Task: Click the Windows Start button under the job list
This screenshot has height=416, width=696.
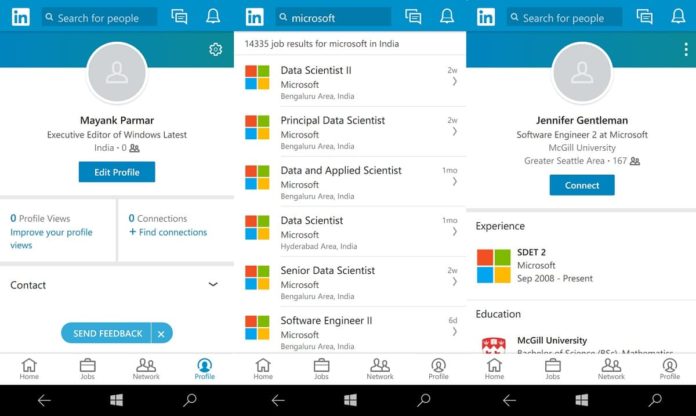Action: click(x=350, y=400)
